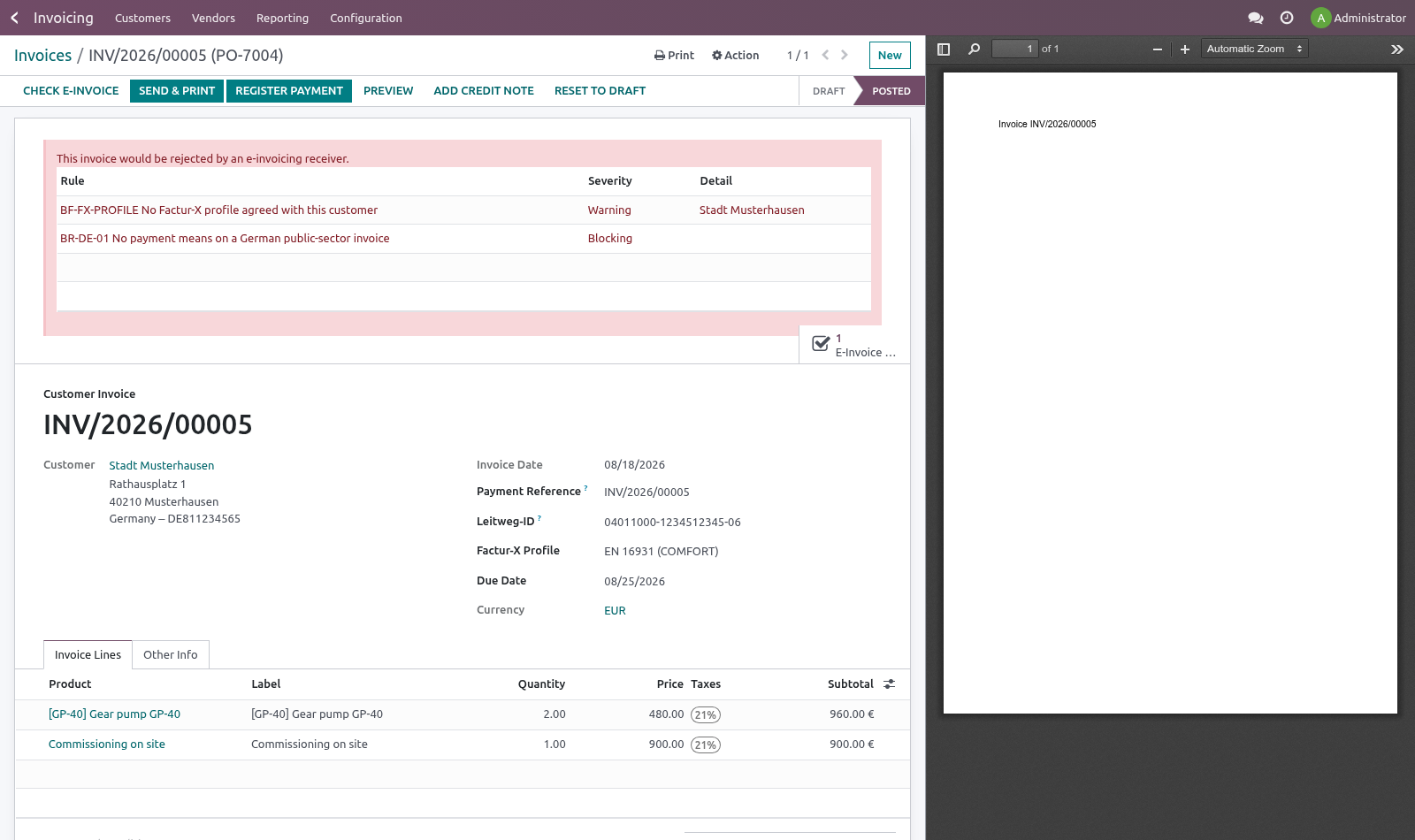The width and height of the screenshot is (1415, 840).
Task: Create a New invoice
Action: [x=890, y=55]
